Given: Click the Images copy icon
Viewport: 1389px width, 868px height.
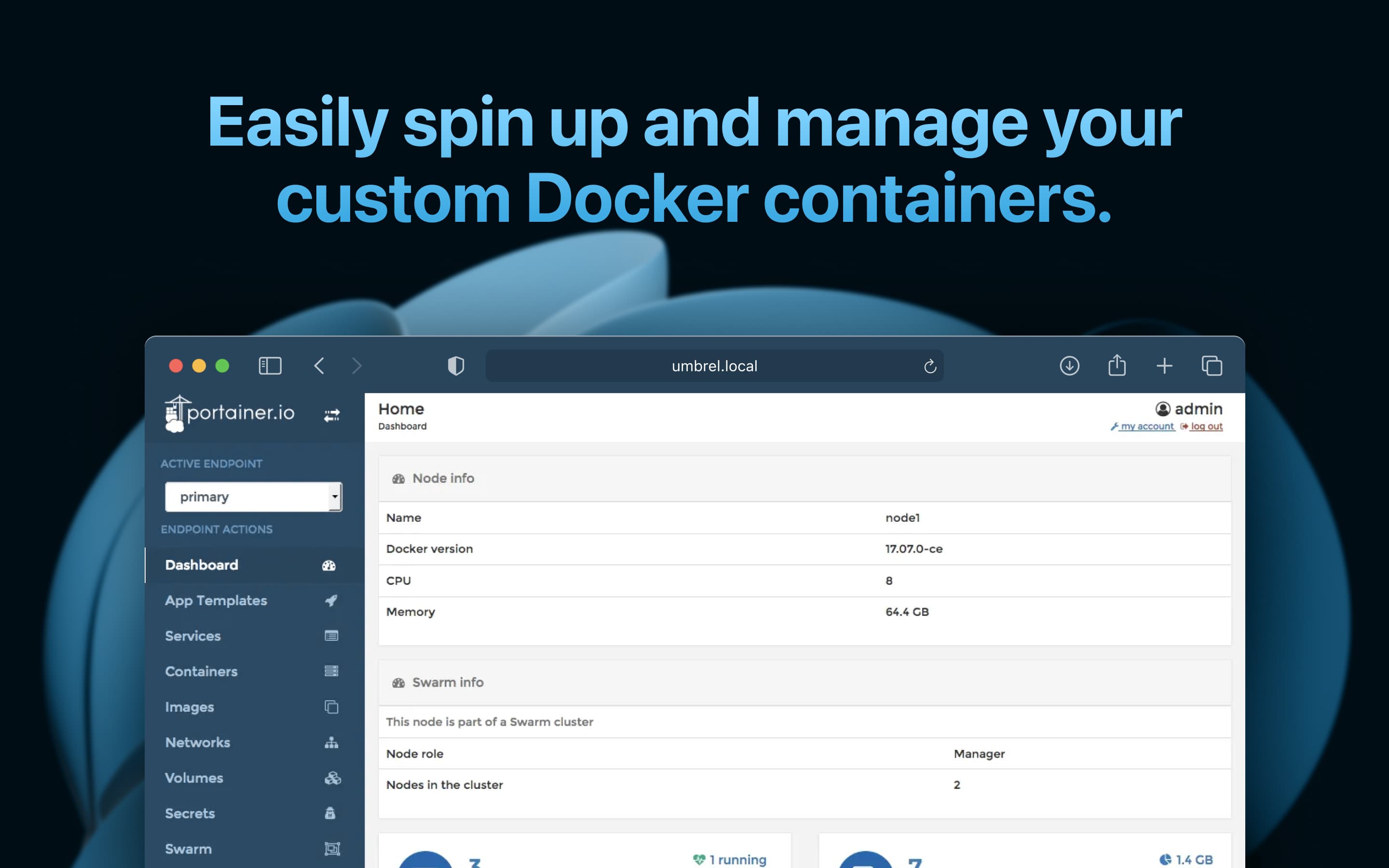Looking at the screenshot, I should click(331, 706).
